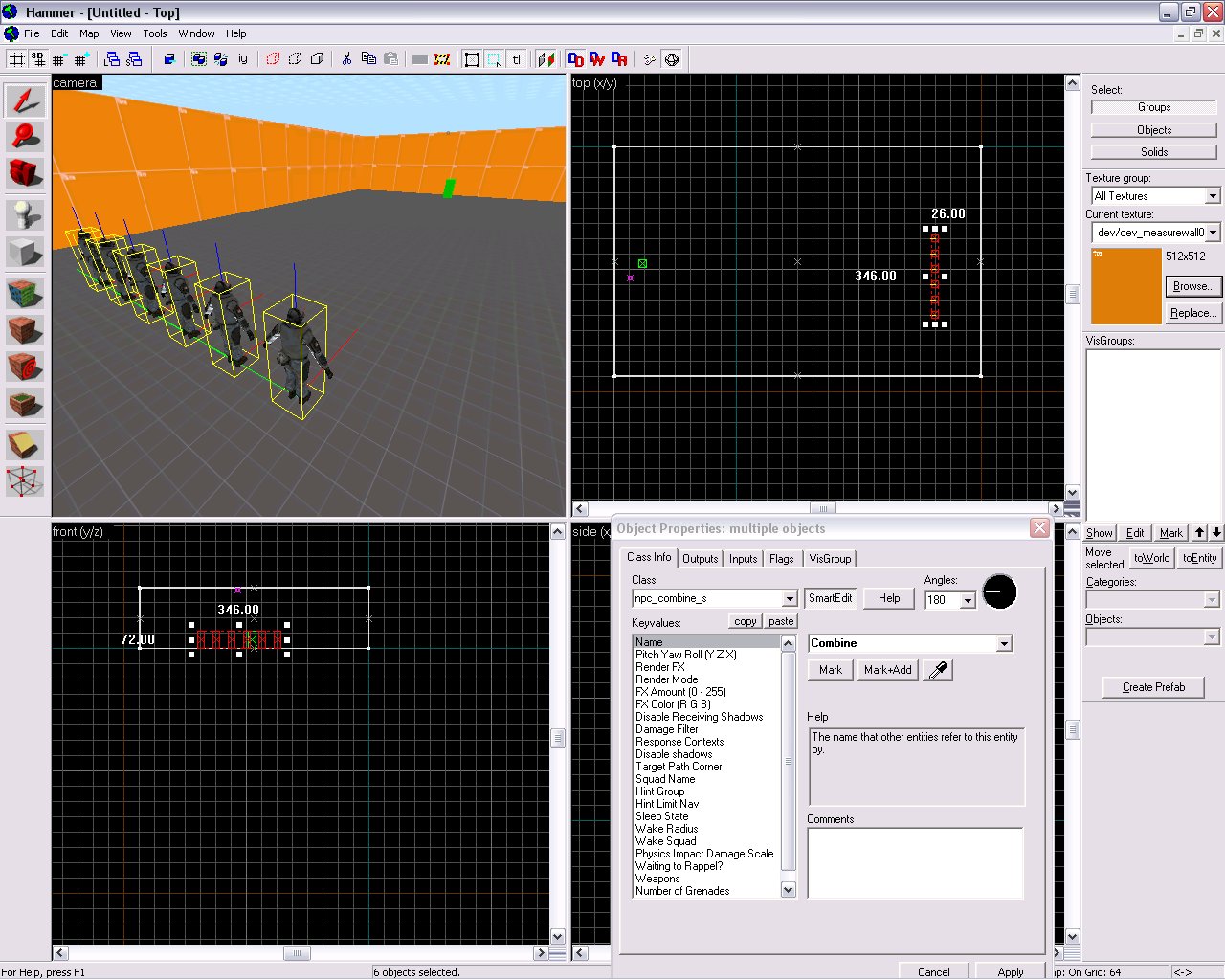
Task: Click the Replace texture button
Action: click(x=1193, y=313)
